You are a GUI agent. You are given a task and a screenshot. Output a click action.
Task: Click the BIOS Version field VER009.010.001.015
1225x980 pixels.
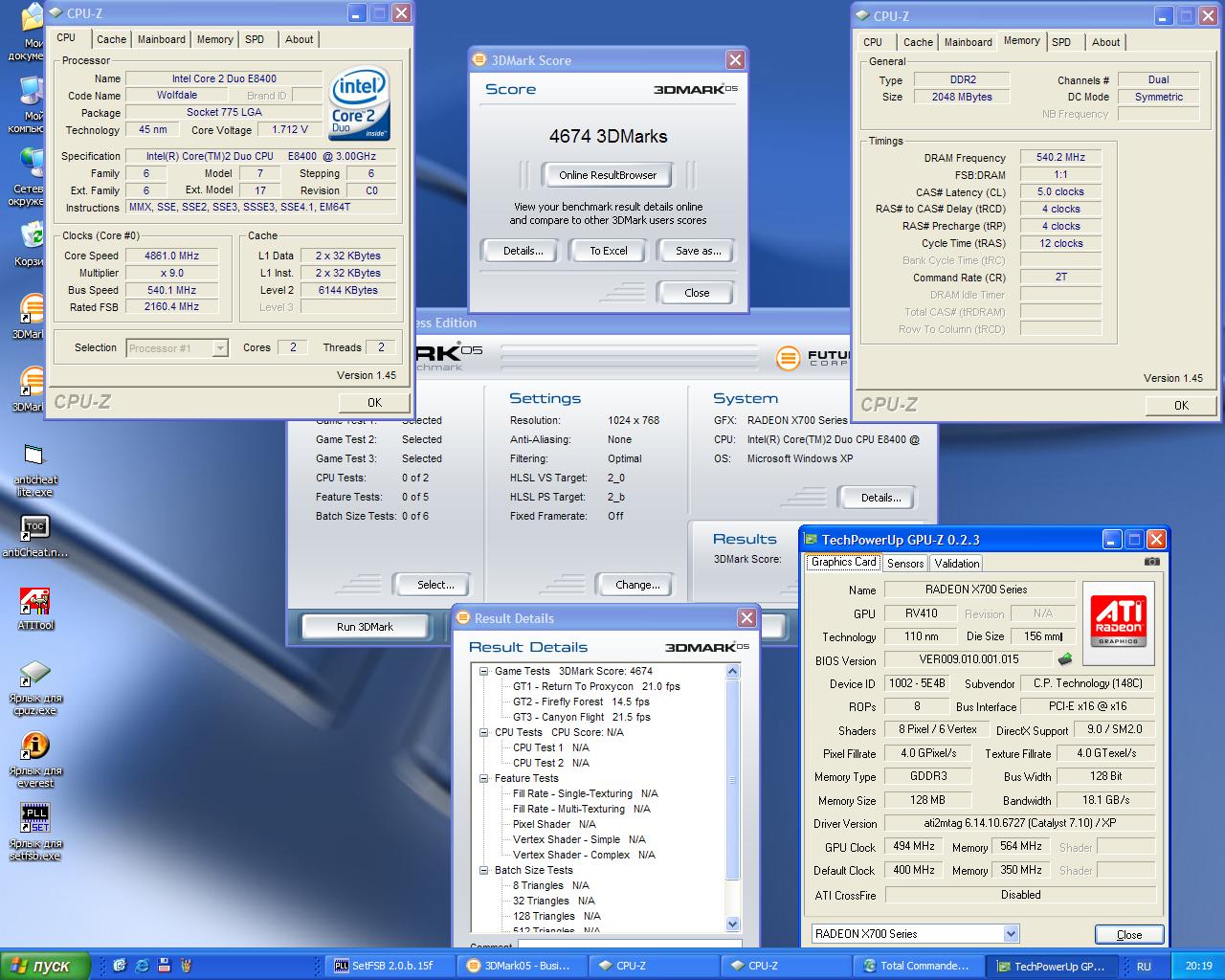[969, 659]
